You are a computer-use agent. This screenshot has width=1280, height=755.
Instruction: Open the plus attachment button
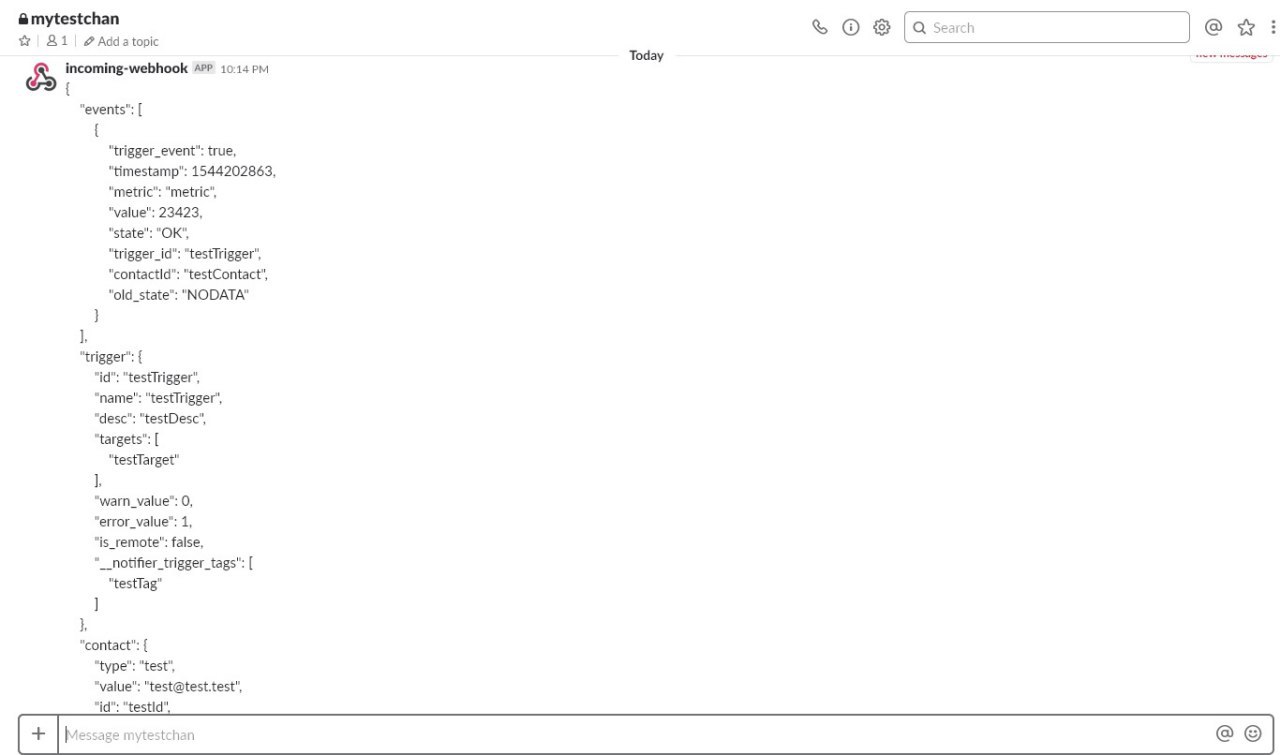coord(38,734)
